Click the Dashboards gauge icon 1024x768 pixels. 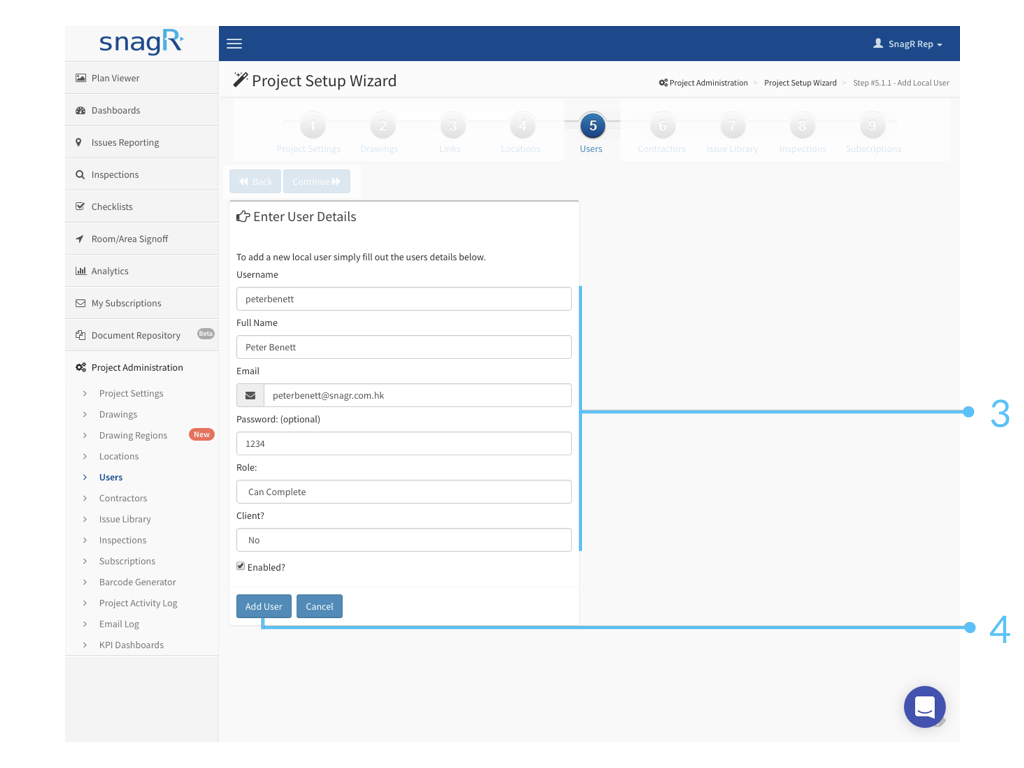pos(80,110)
